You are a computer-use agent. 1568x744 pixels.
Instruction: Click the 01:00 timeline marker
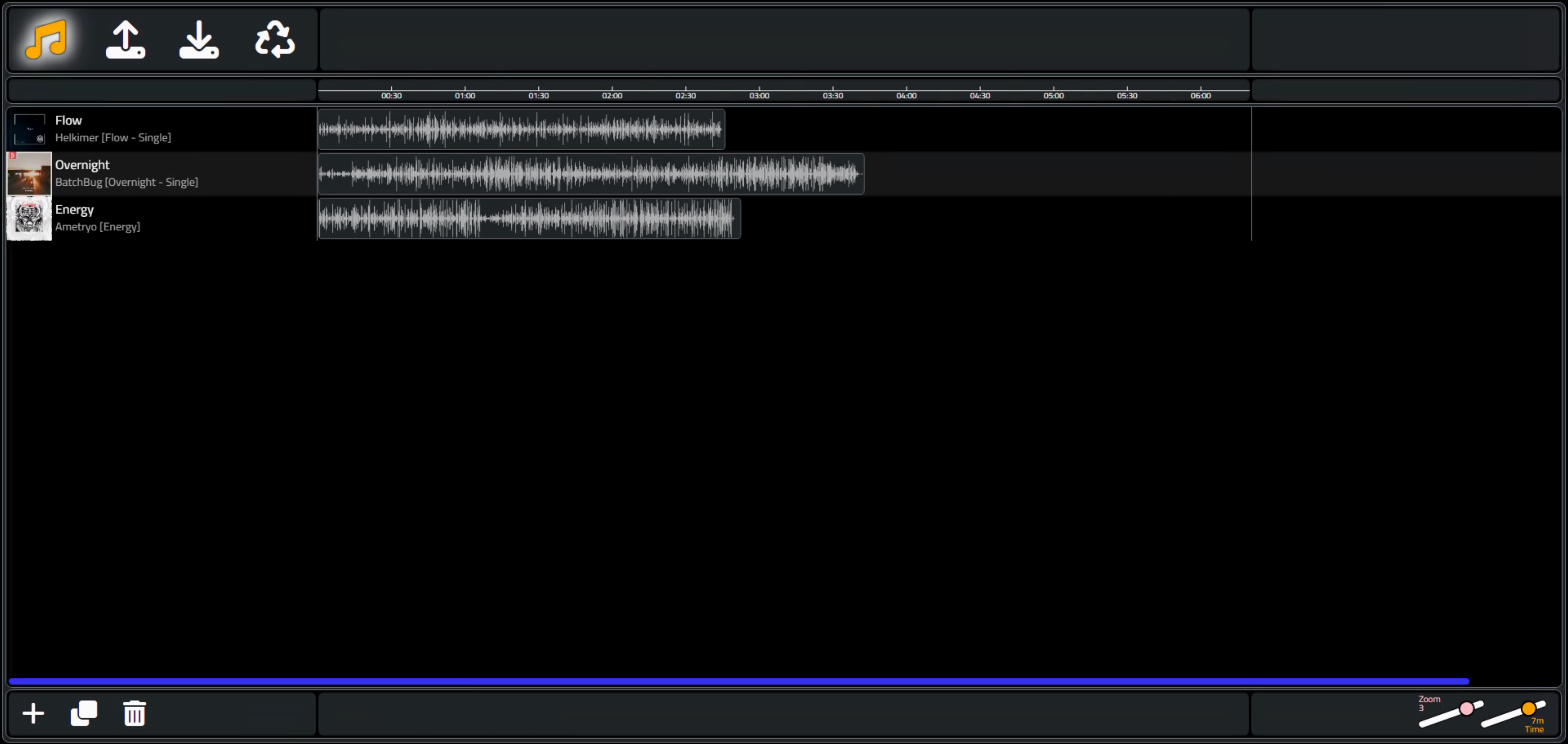click(465, 95)
